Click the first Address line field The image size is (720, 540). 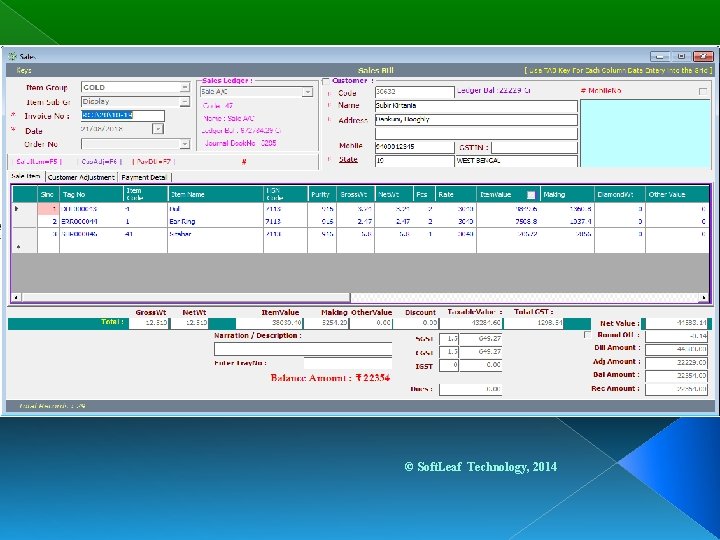pyautogui.click(x=476, y=119)
